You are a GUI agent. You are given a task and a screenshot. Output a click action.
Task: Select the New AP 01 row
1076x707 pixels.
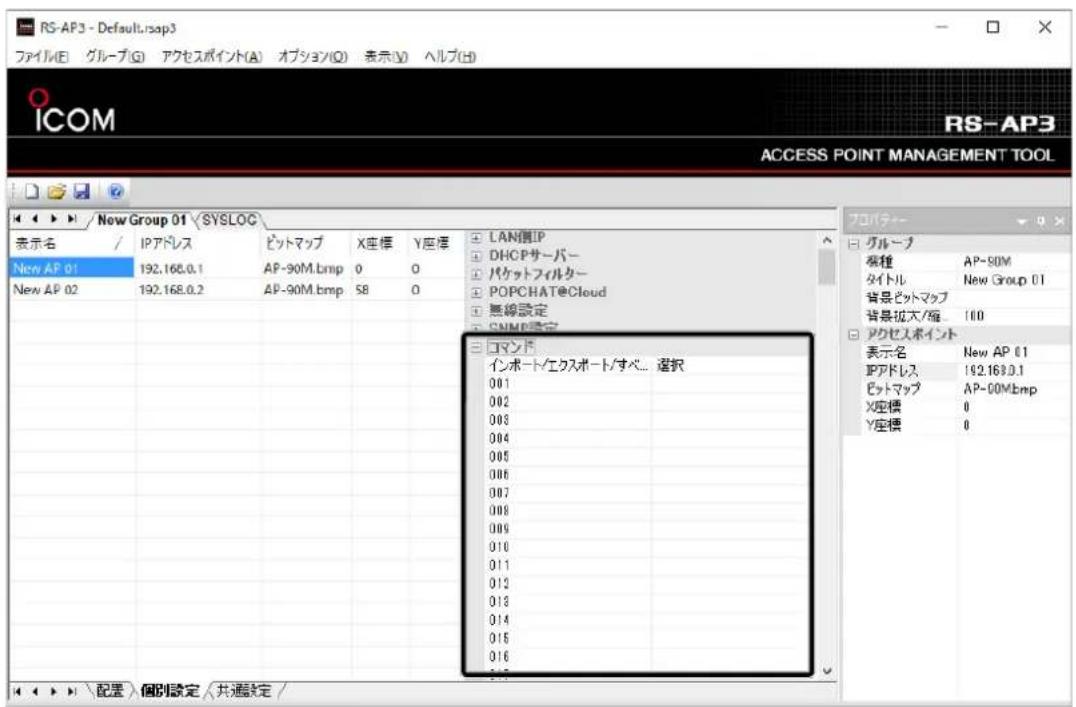point(233,268)
